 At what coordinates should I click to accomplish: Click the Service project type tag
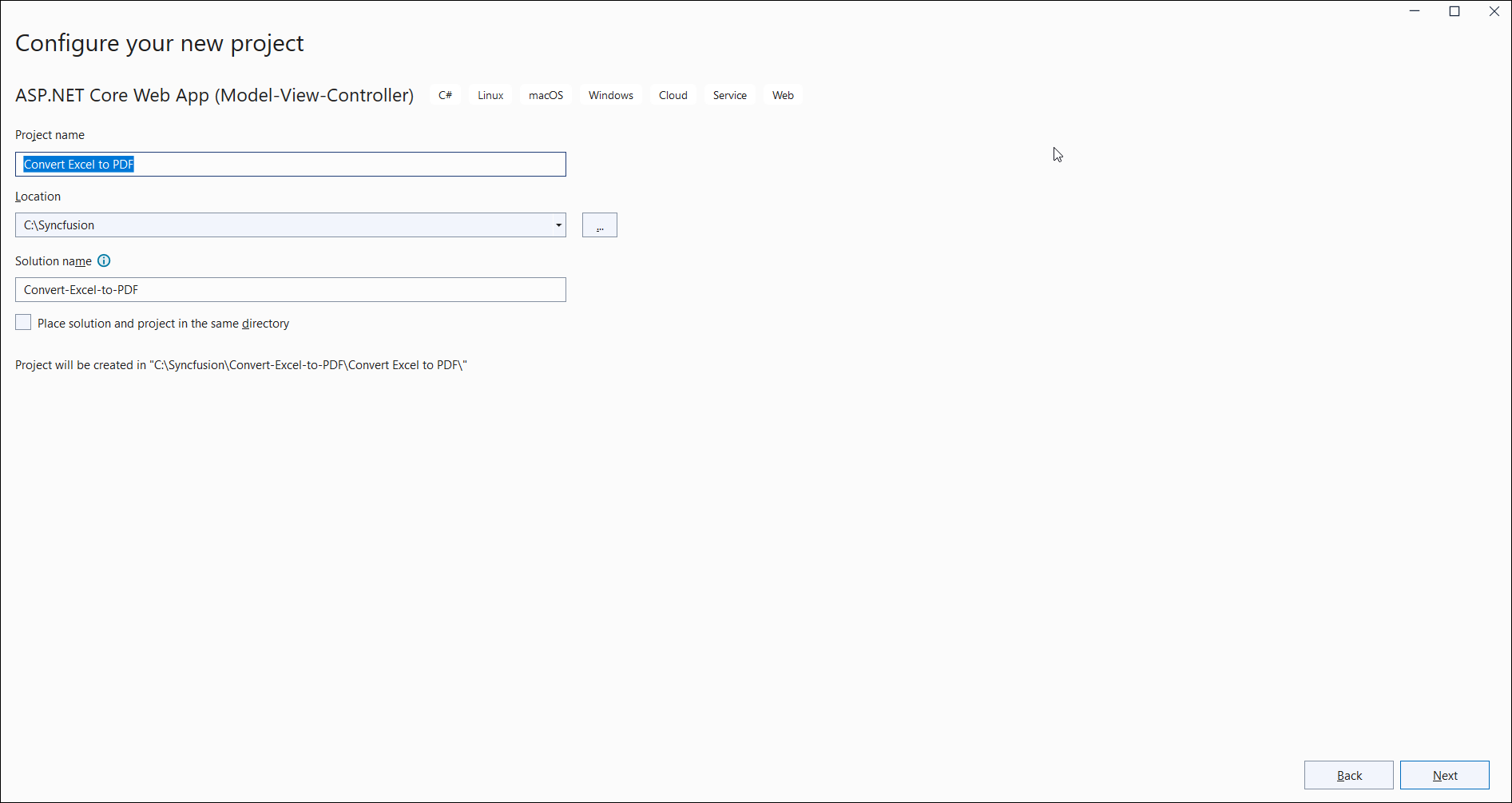(x=729, y=95)
